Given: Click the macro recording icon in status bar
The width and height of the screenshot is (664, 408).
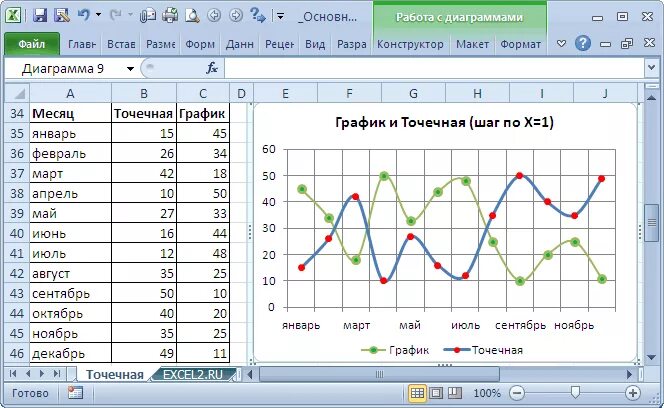Looking at the screenshot, I should click(x=75, y=393).
